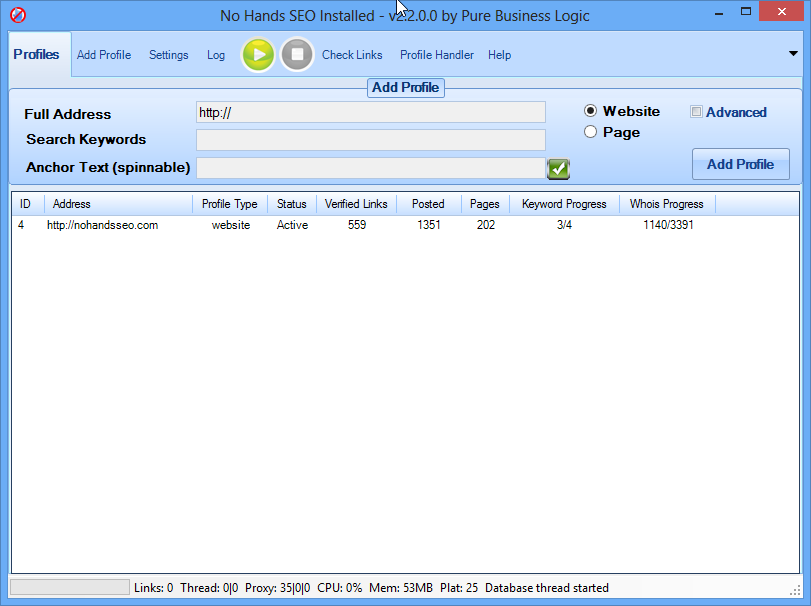Click the red app icon in title bar
Viewport: 811px width, 606px height.
pos(17,16)
